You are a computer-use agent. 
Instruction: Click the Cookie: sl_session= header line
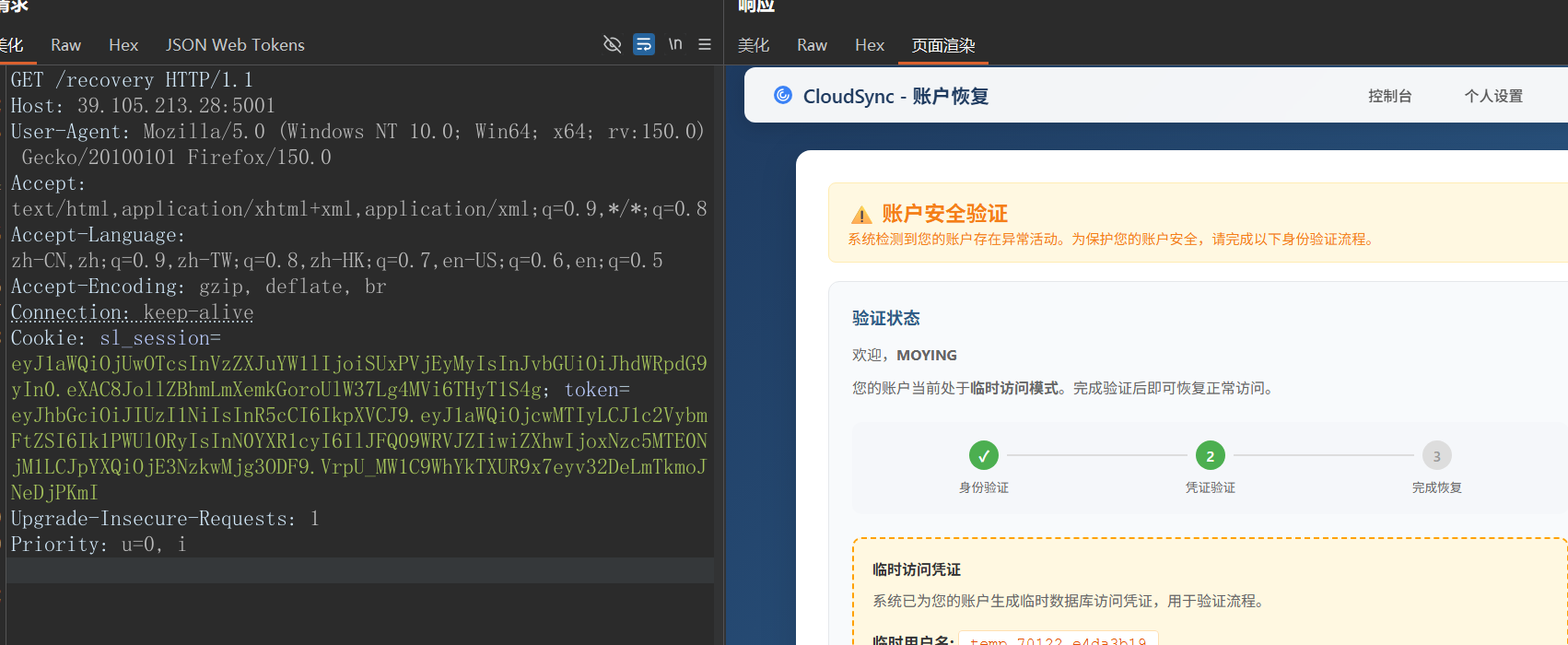(116, 338)
